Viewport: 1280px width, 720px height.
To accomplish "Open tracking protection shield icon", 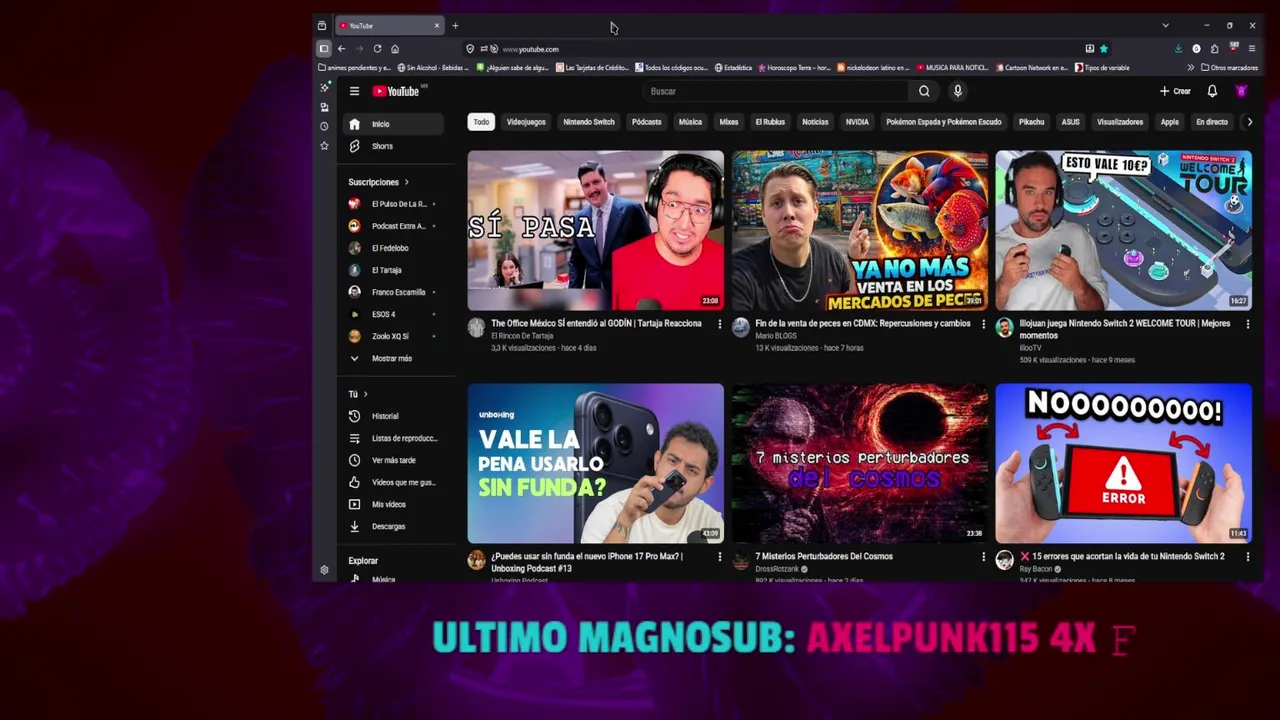I will coord(470,48).
